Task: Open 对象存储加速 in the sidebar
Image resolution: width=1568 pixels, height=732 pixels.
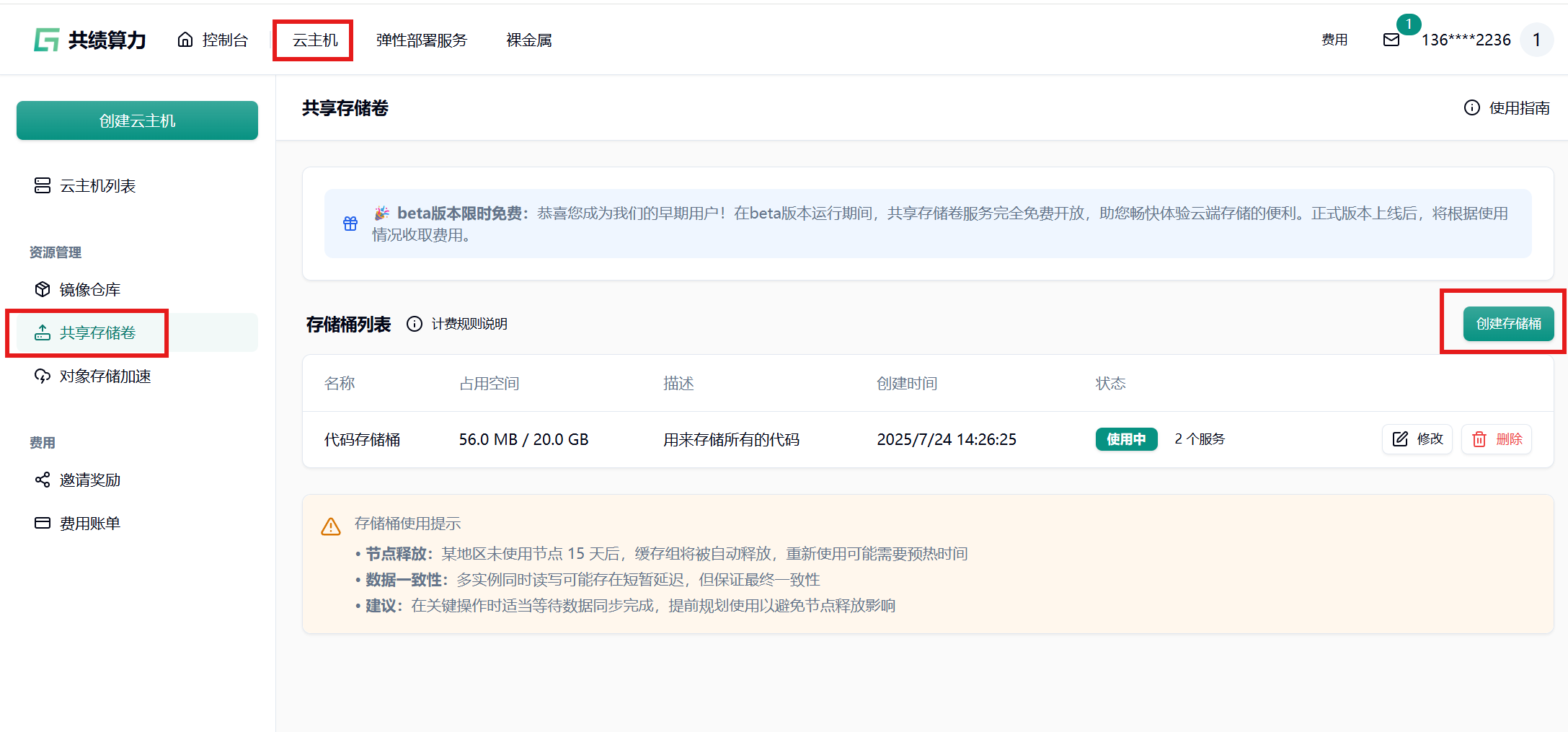Action: click(x=105, y=376)
